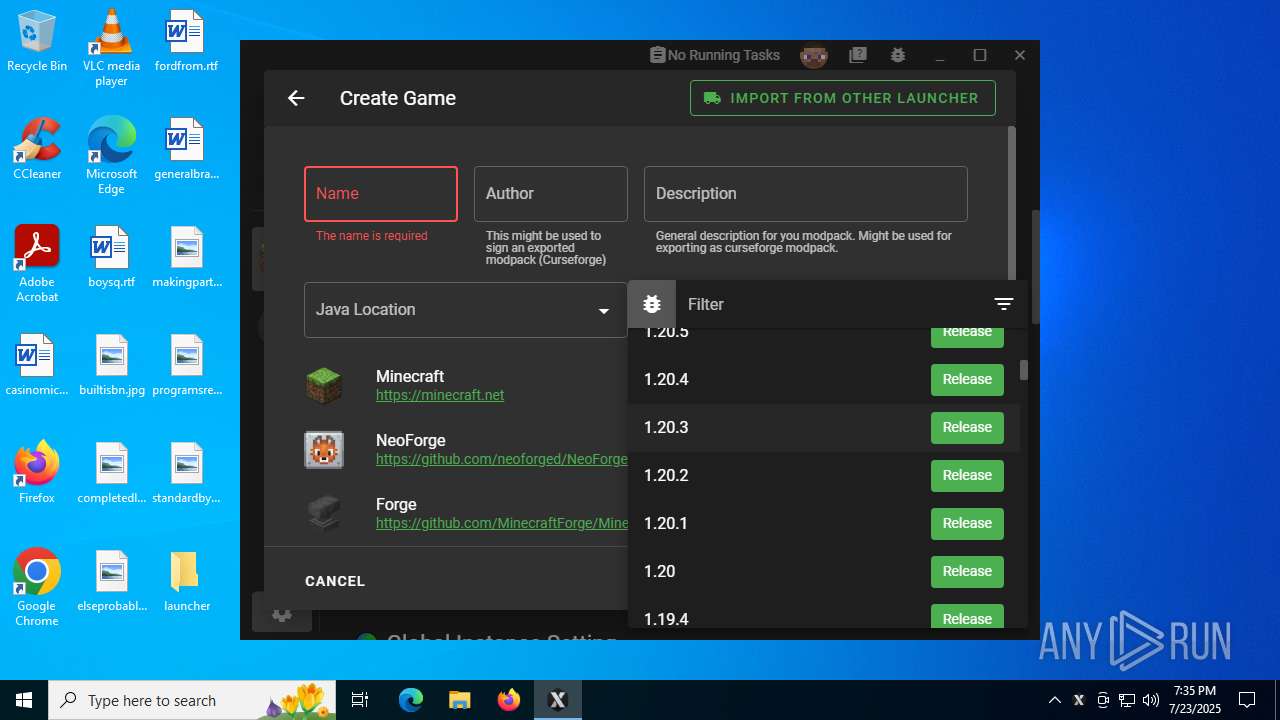Click the Create Game dialog scrollbar
Screen dimensions: 1280x720
pyautogui.click(x=1012, y=205)
